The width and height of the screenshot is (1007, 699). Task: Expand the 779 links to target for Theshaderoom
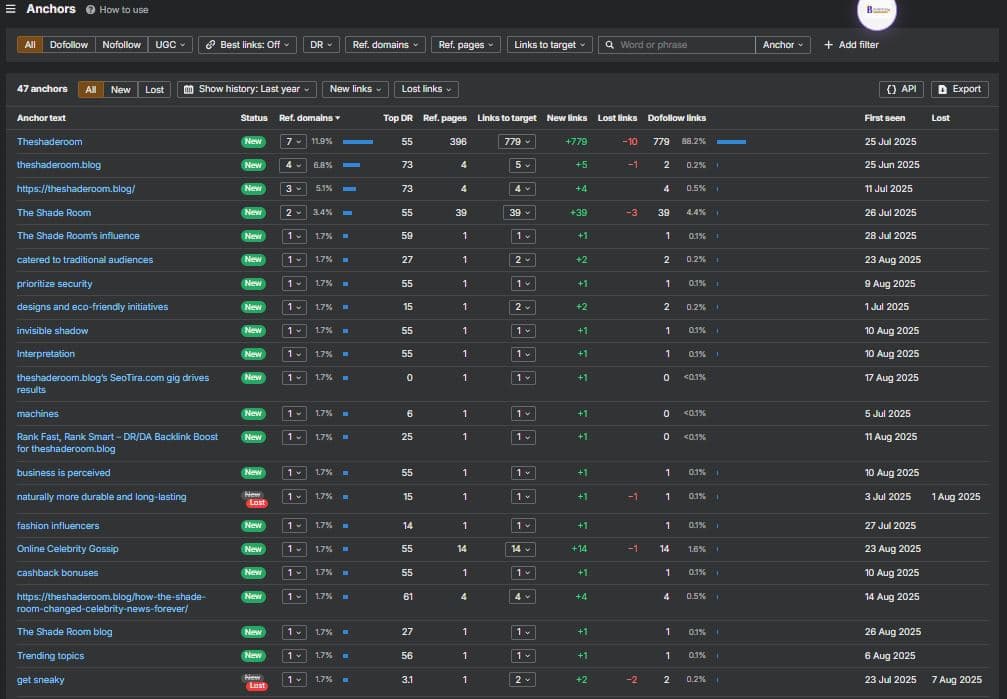click(516, 141)
